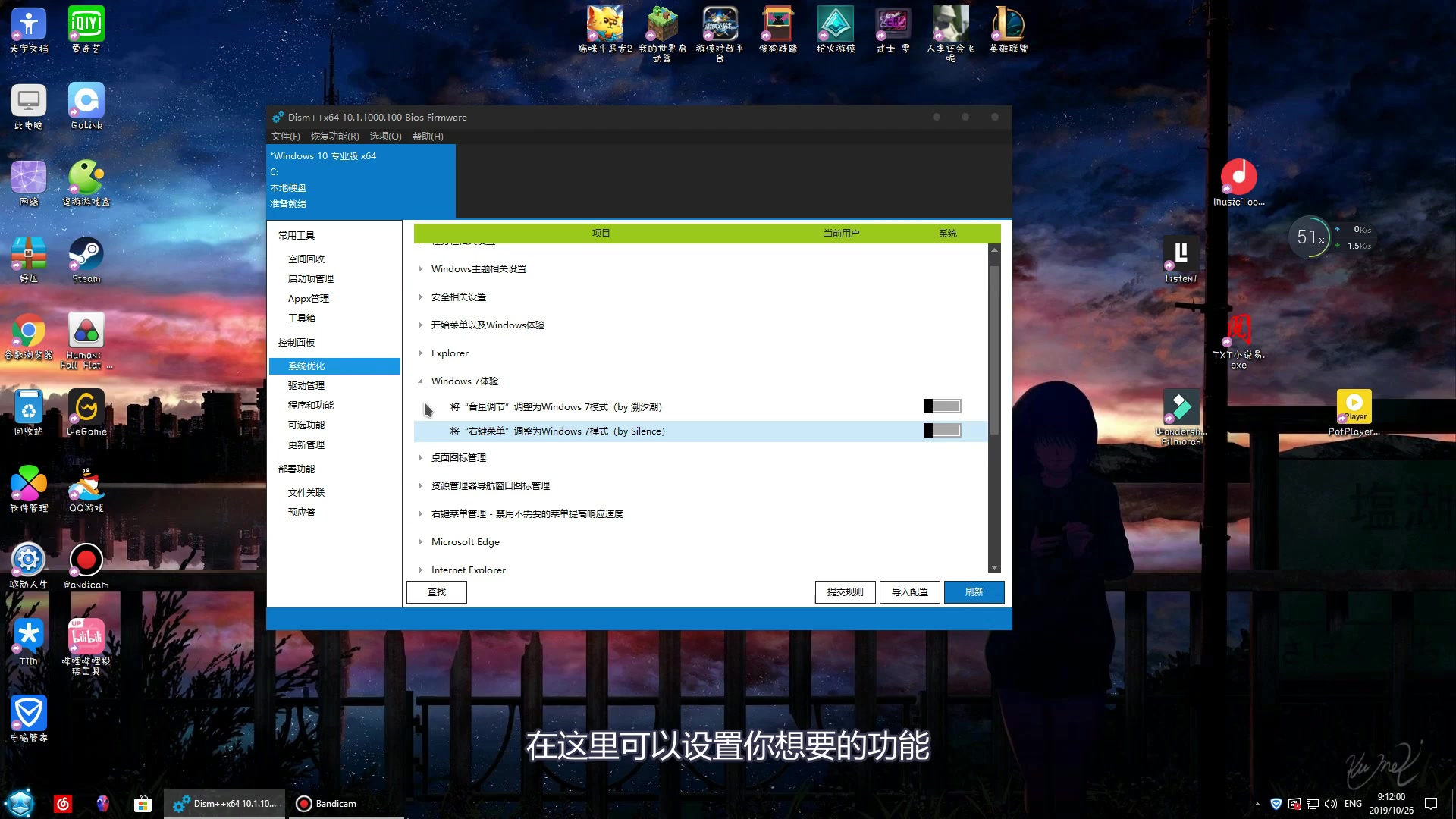Click the 查找 button
The width and height of the screenshot is (1456, 819).
tap(437, 592)
